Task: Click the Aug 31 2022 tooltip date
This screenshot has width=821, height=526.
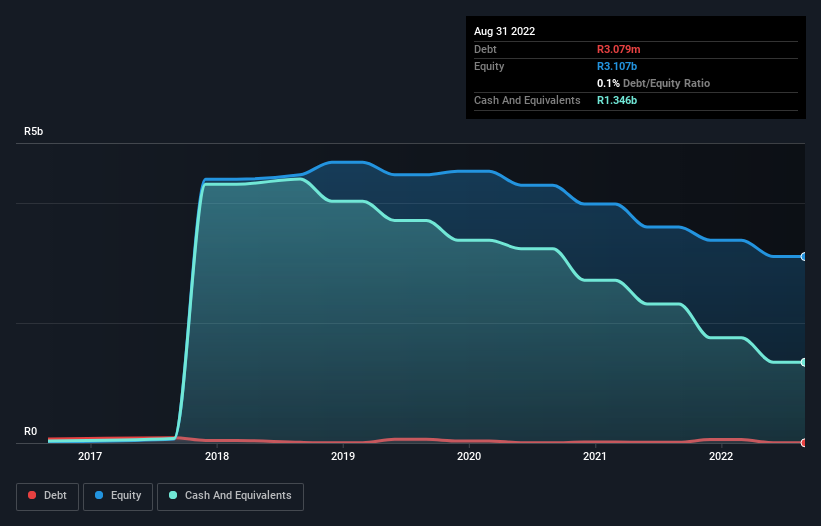Action: (505, 31)
